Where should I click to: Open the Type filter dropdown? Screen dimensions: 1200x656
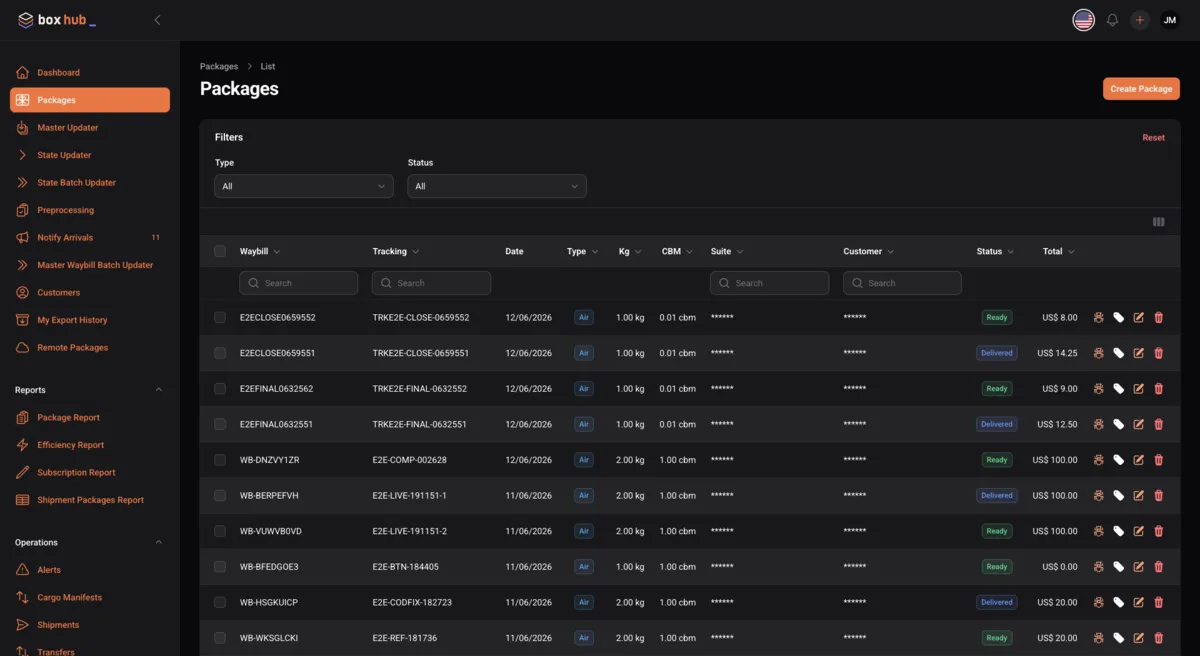[x=304, y=186]
